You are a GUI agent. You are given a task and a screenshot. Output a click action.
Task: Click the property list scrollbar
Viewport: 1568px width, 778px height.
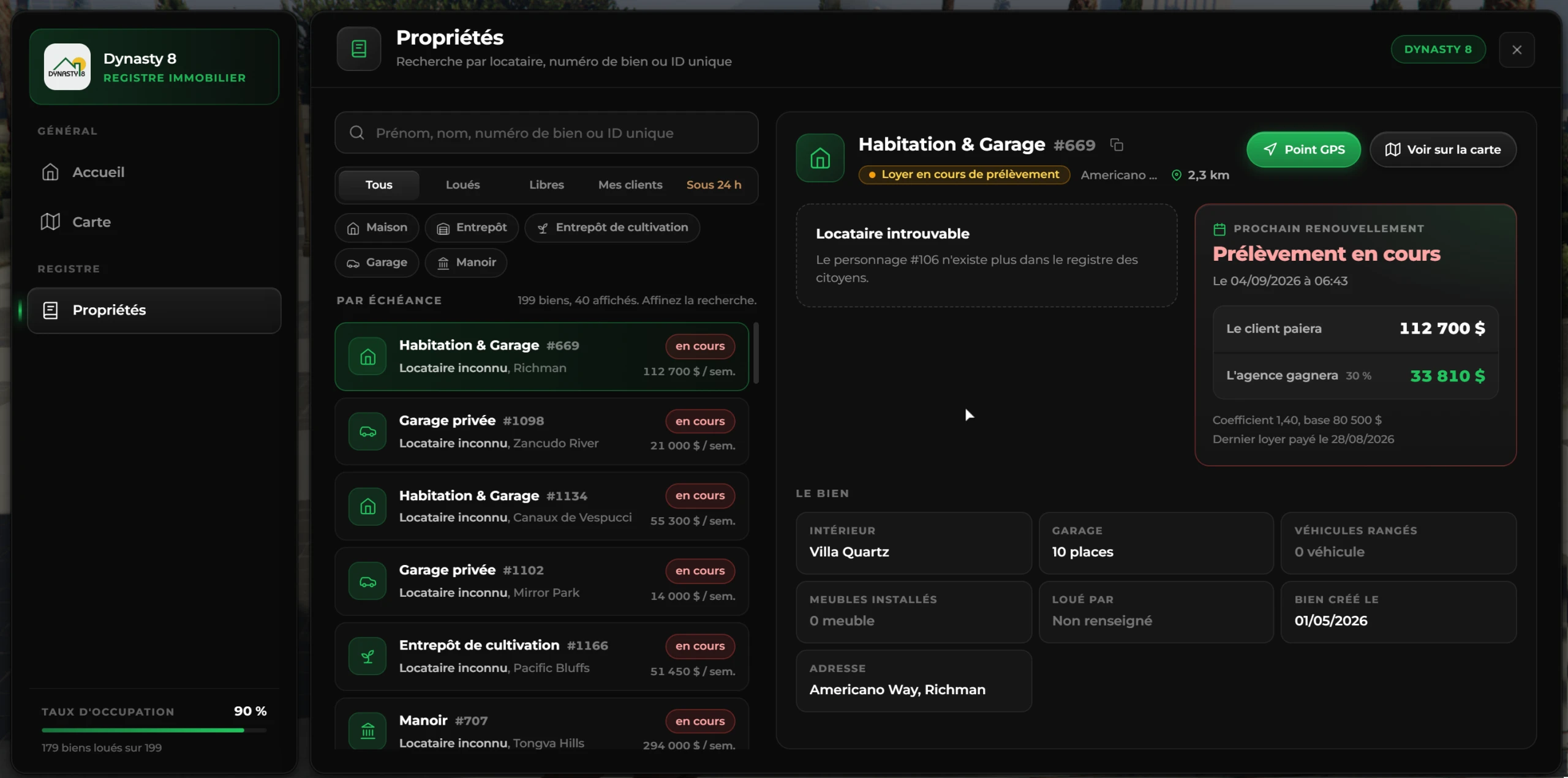756,353
